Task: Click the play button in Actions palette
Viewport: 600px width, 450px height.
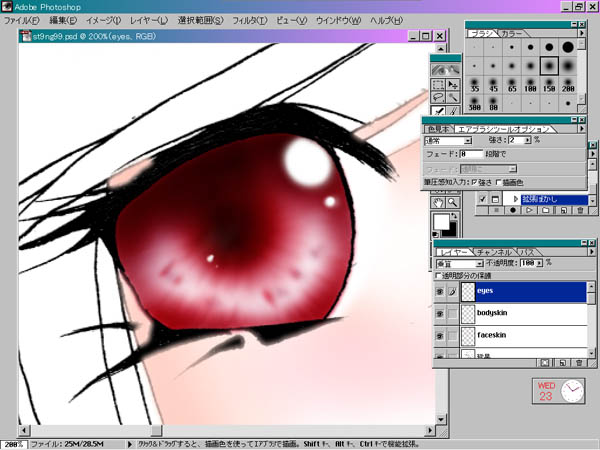Action: tap(529, 210)
